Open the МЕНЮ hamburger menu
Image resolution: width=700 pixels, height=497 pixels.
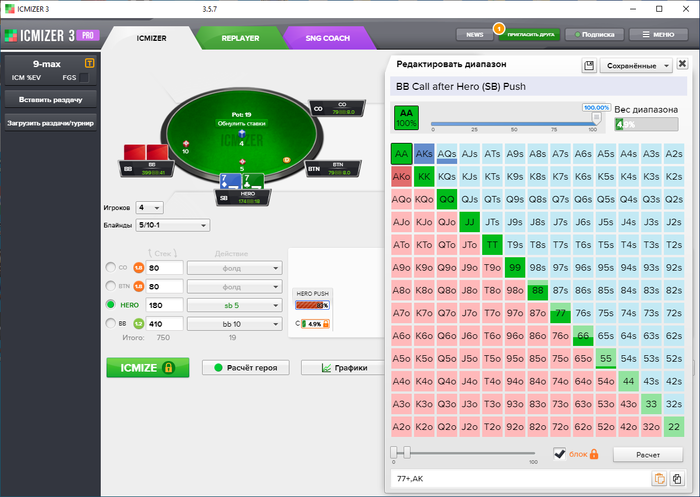click(658, 34)
